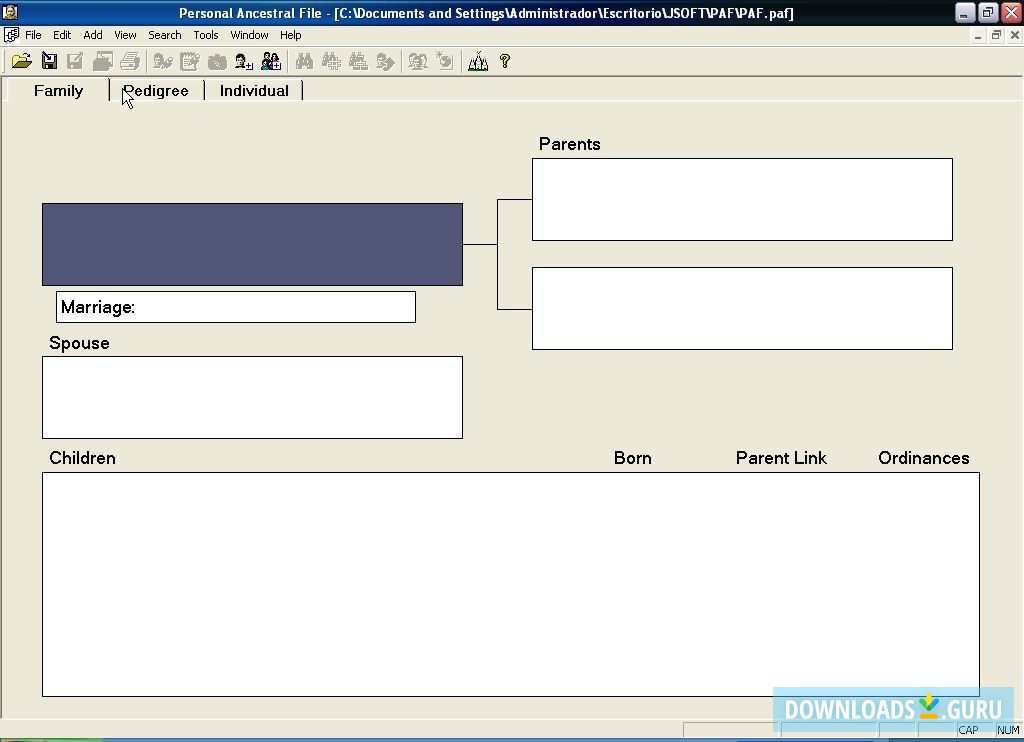Click the grayed notes notepad icon

tap(190, 61)
